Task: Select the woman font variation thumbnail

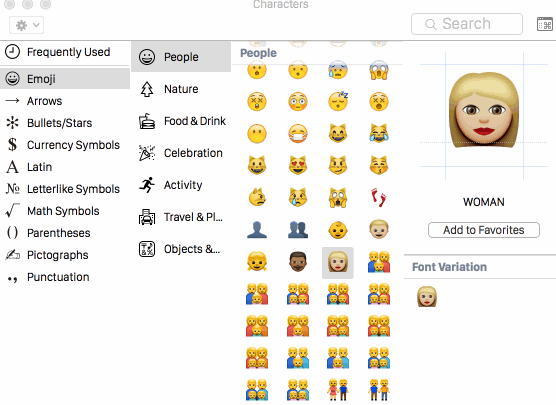Action: [427, 296]
